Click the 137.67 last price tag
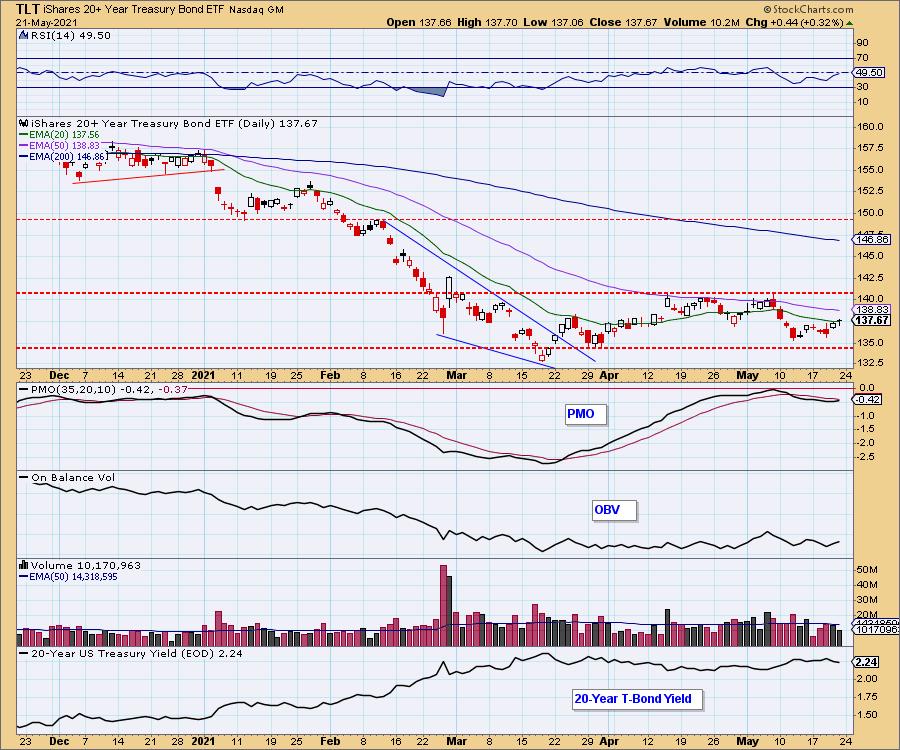This screenshot has width=900, height=750. [x=872, y=320]
